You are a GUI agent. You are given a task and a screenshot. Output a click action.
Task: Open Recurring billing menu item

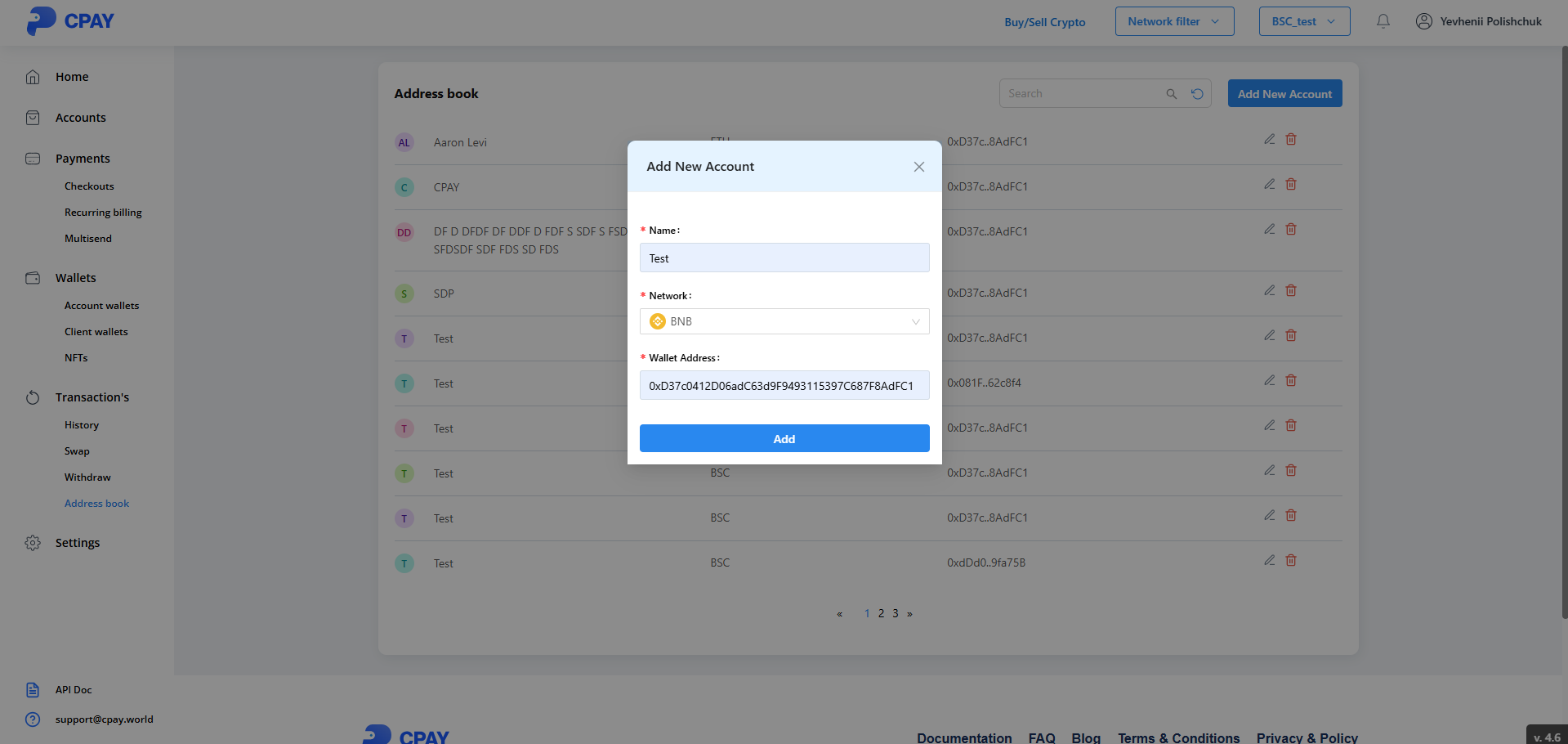(103, 213)
